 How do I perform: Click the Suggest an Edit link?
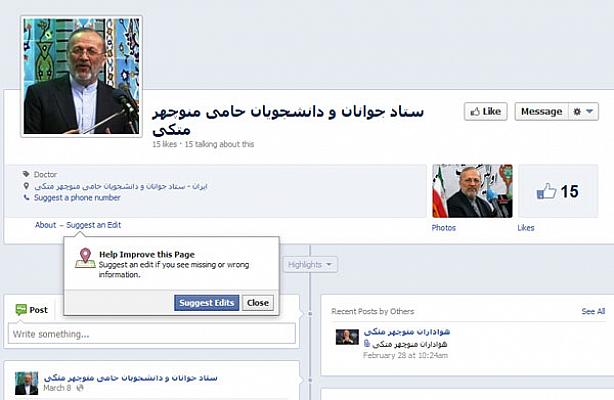click(x=94, y=225)
